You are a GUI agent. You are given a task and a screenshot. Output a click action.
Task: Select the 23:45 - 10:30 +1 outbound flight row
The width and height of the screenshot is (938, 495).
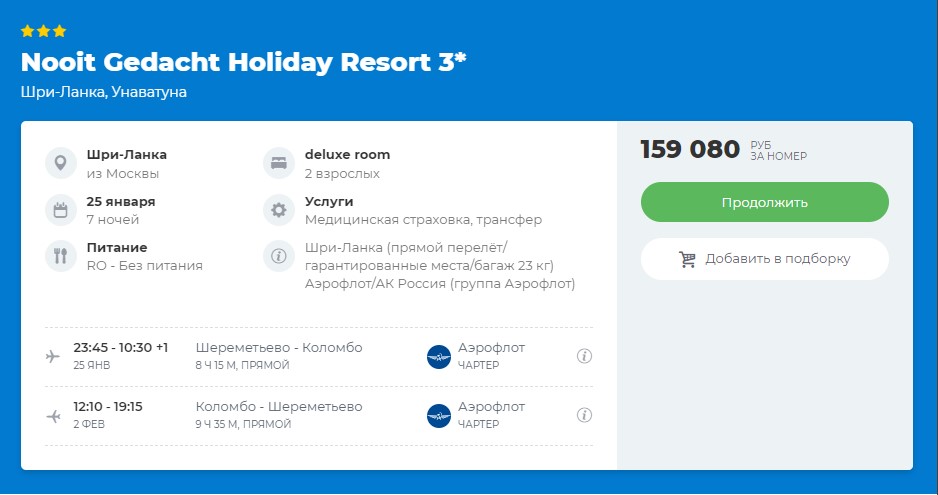[319, 356]
